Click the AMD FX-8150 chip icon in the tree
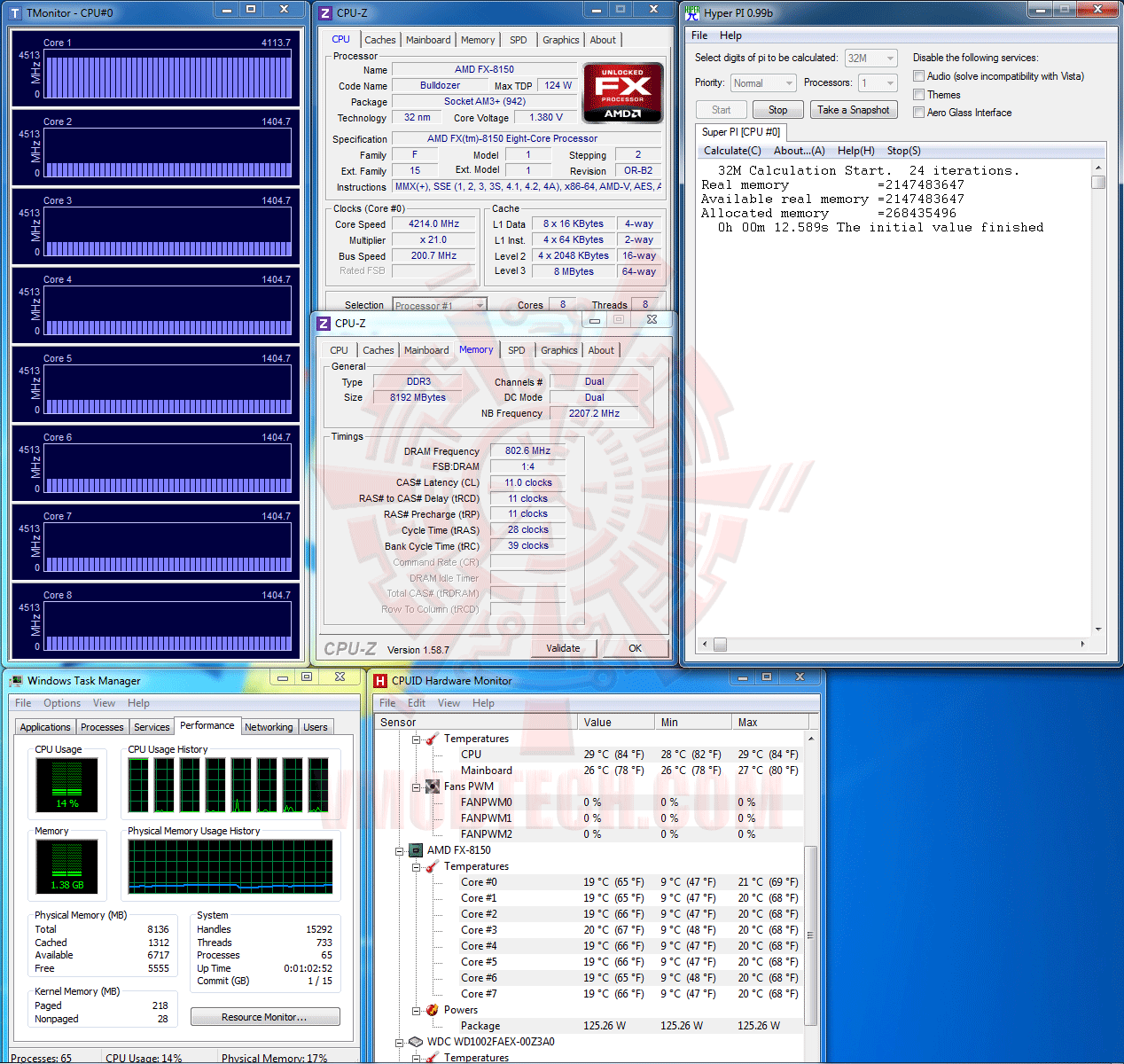This screenshot has height=1064, width=1124. click(415, 850)
